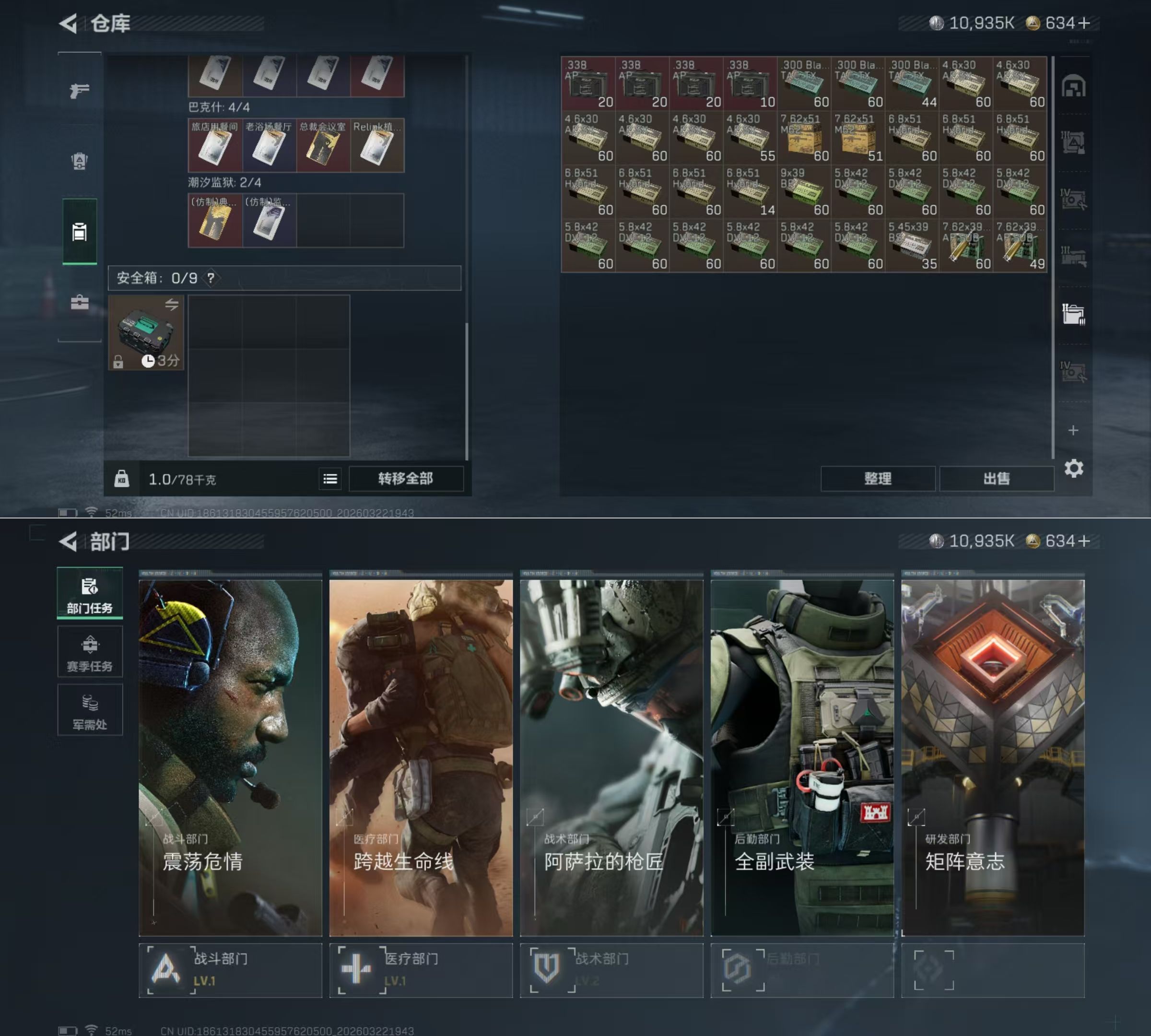Open the weapons category pistol icon
Screen dimensions: 1151x1036
(80, 90)
